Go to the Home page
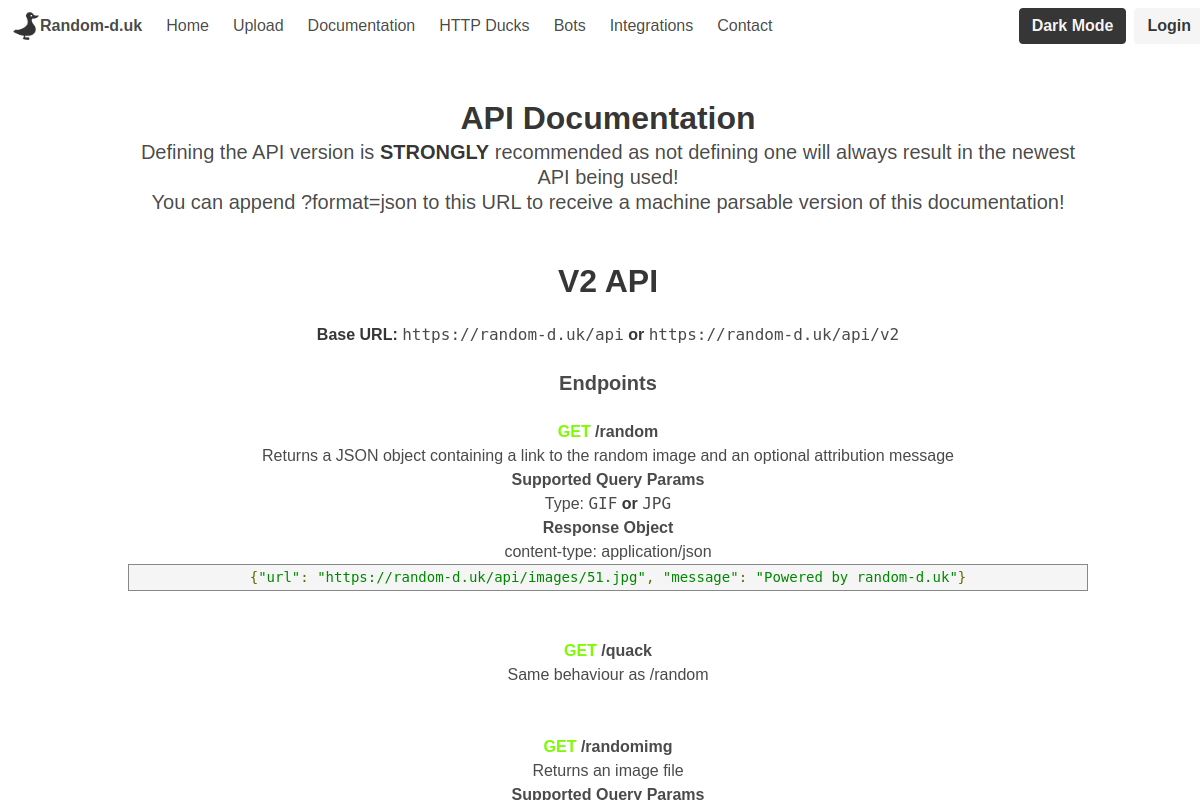1200x800 pixels. pyautogui.click(x=188, y=26)
